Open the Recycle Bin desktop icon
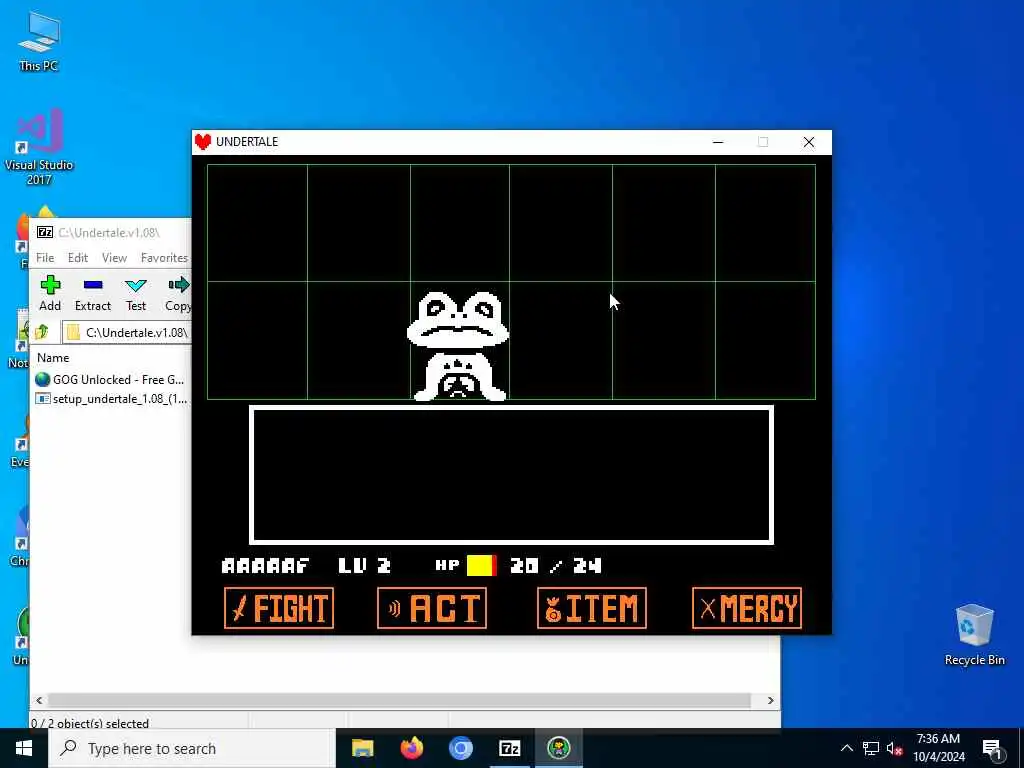This screenshot has height=768, width=1024. click(974, 635)
